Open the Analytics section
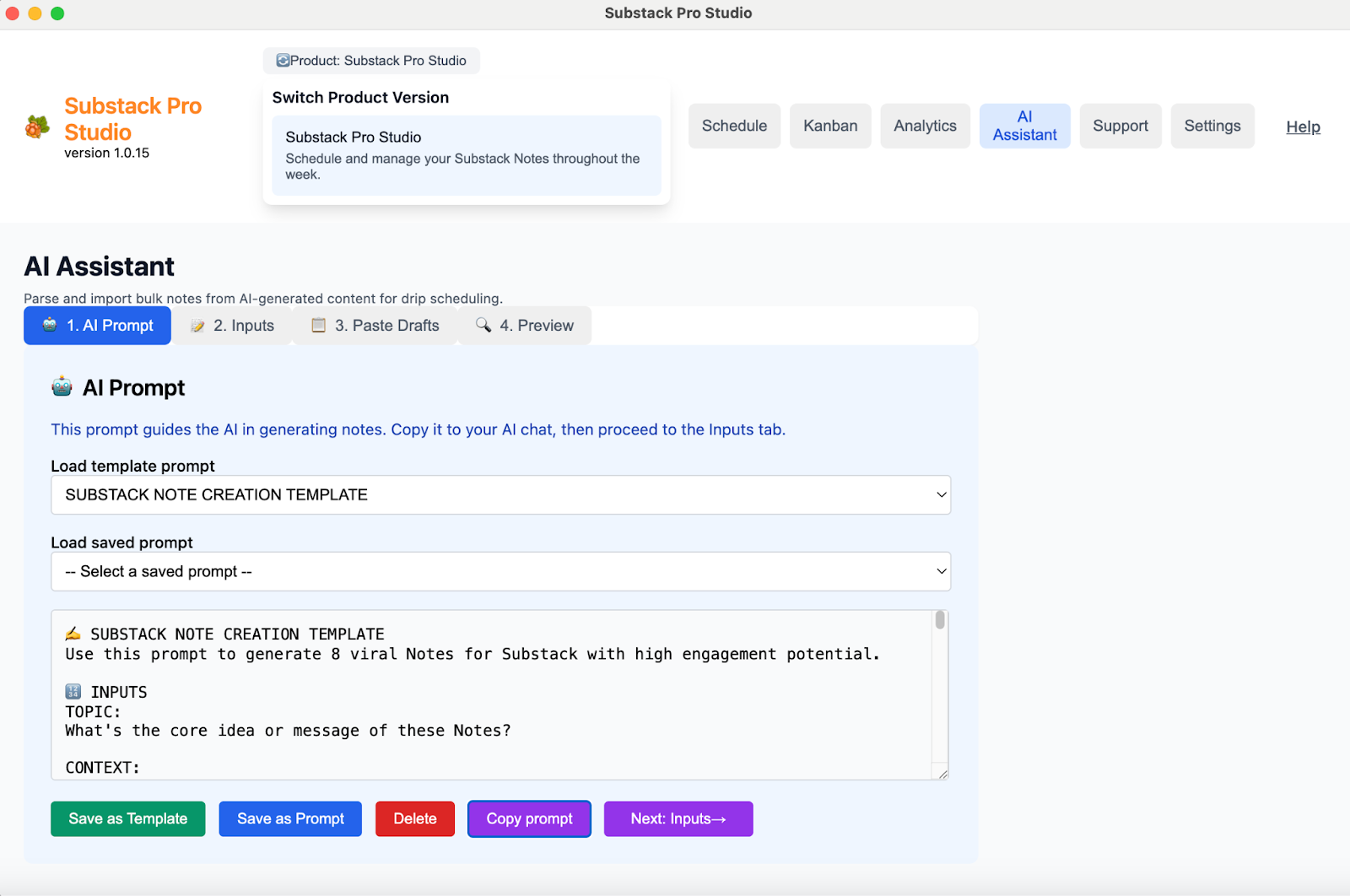This screenshot has height=896, width=1350. tap(925, 126)
